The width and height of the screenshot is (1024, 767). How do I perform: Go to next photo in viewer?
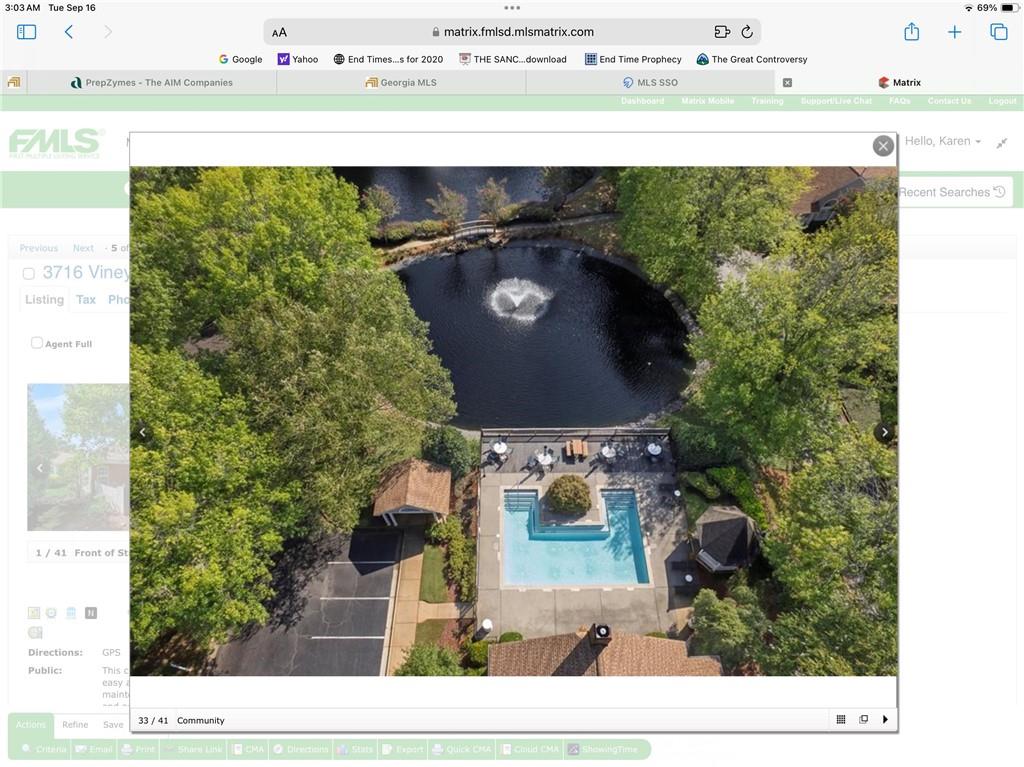883,432
